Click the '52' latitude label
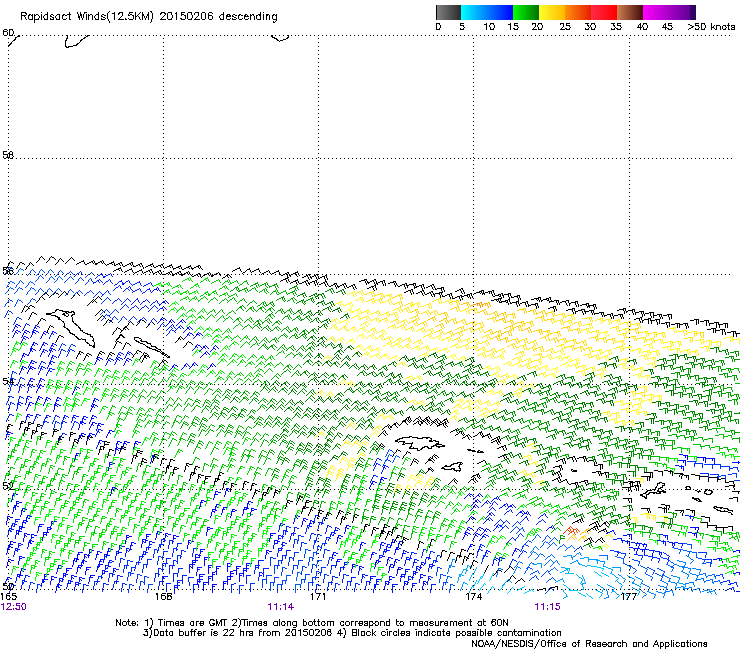 click(8, 486)
